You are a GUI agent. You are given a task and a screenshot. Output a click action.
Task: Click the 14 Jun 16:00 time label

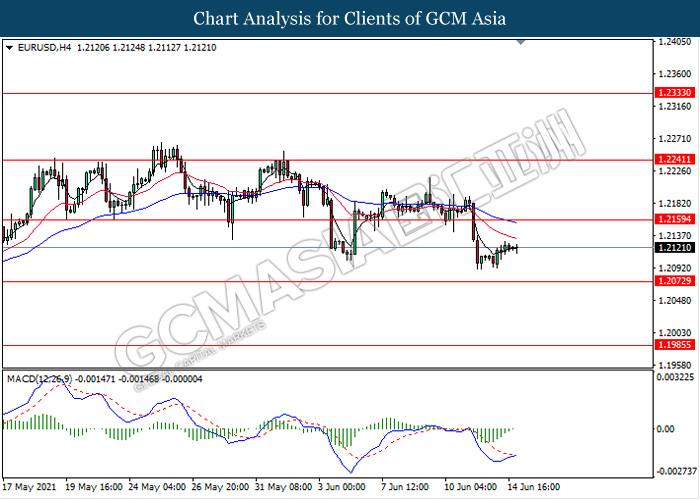533,487
